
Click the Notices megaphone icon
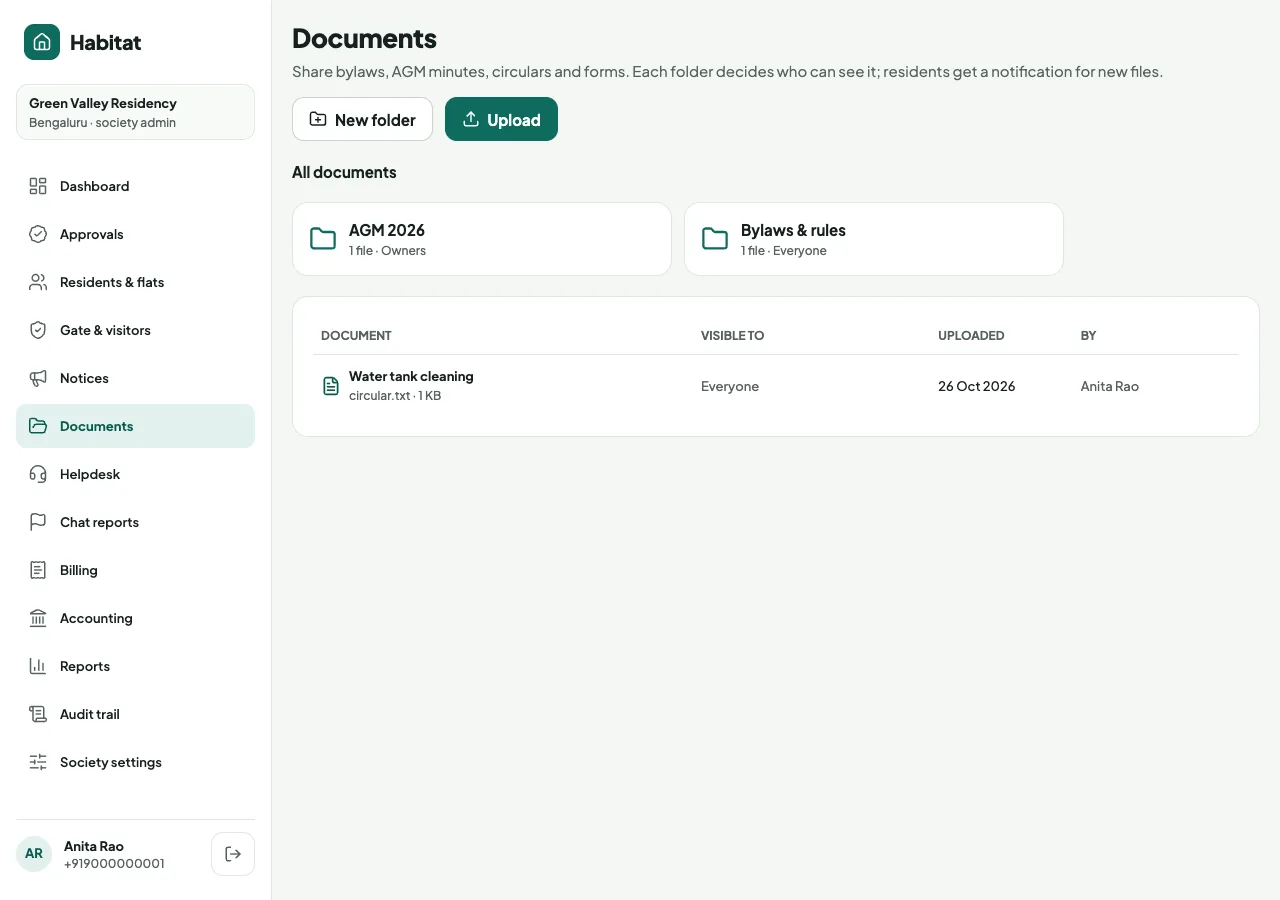[38, 378]
